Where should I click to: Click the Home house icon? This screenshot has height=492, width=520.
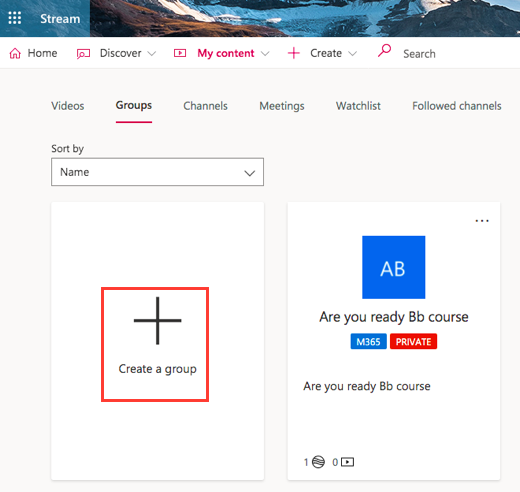click(15, 53)
